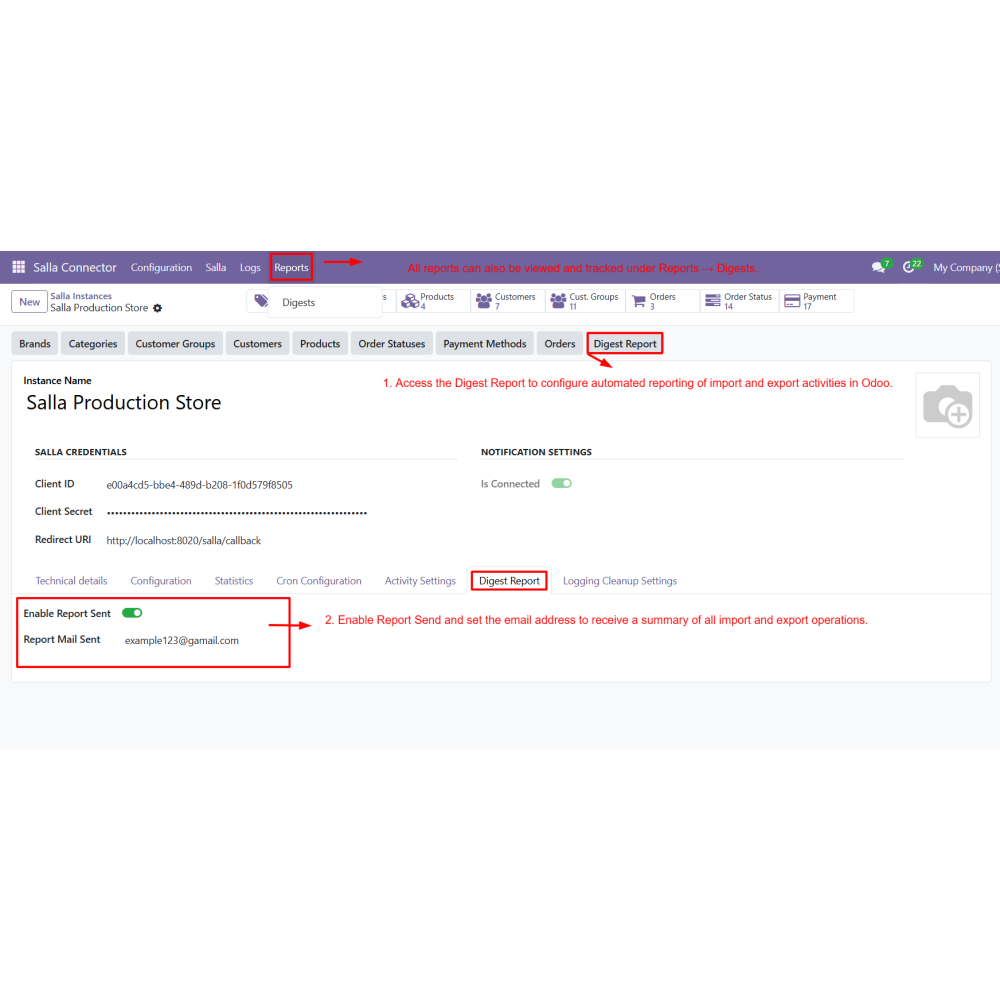Open the Orders cart stat button

click(x=663, y=301)
